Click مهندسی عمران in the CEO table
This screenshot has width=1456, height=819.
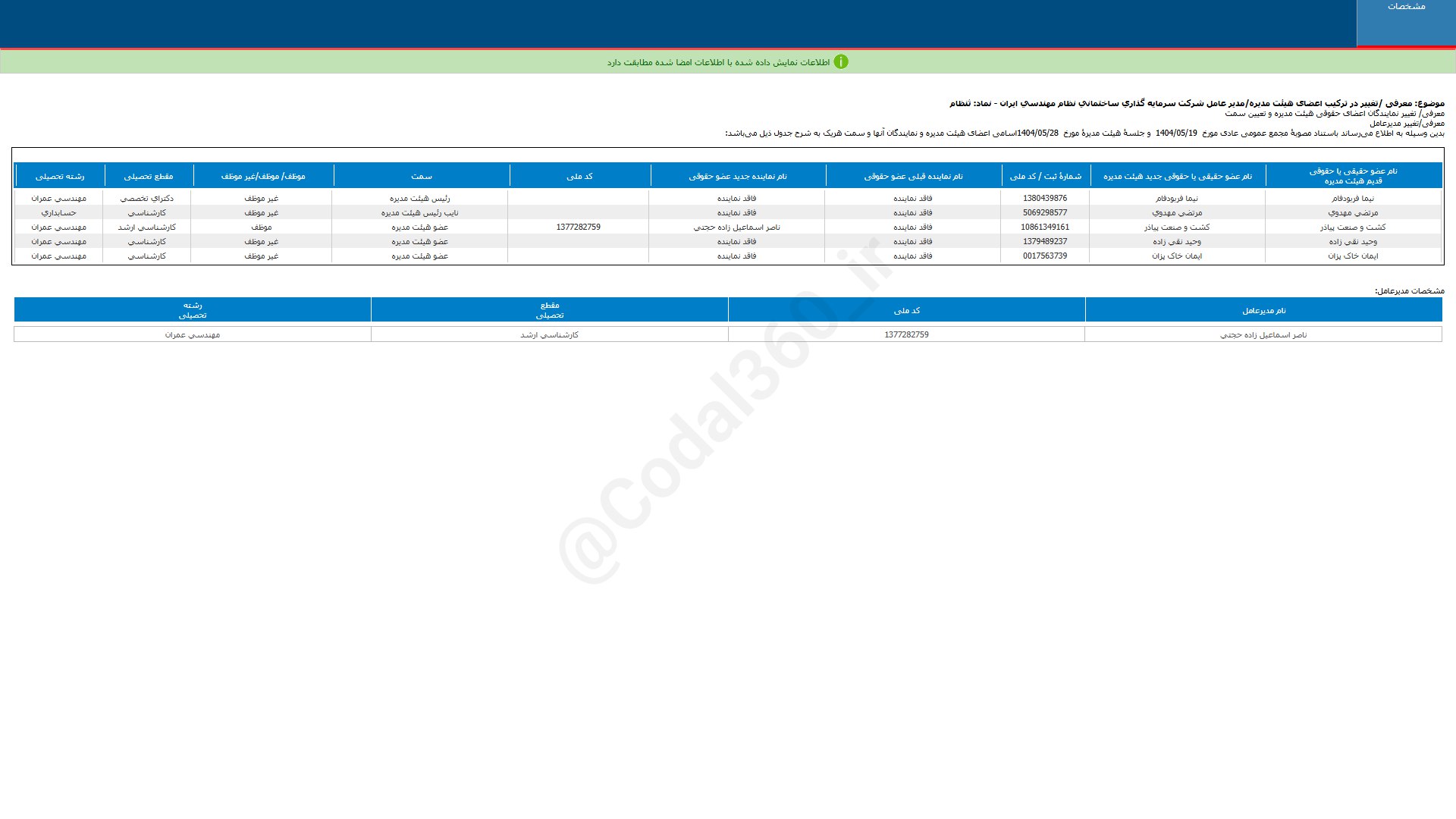[x=193, y=335]
